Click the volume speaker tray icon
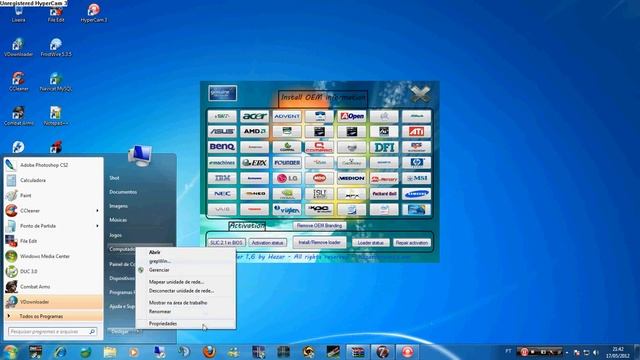The width and height of the screenshot is (640, 360). [596, 352]
